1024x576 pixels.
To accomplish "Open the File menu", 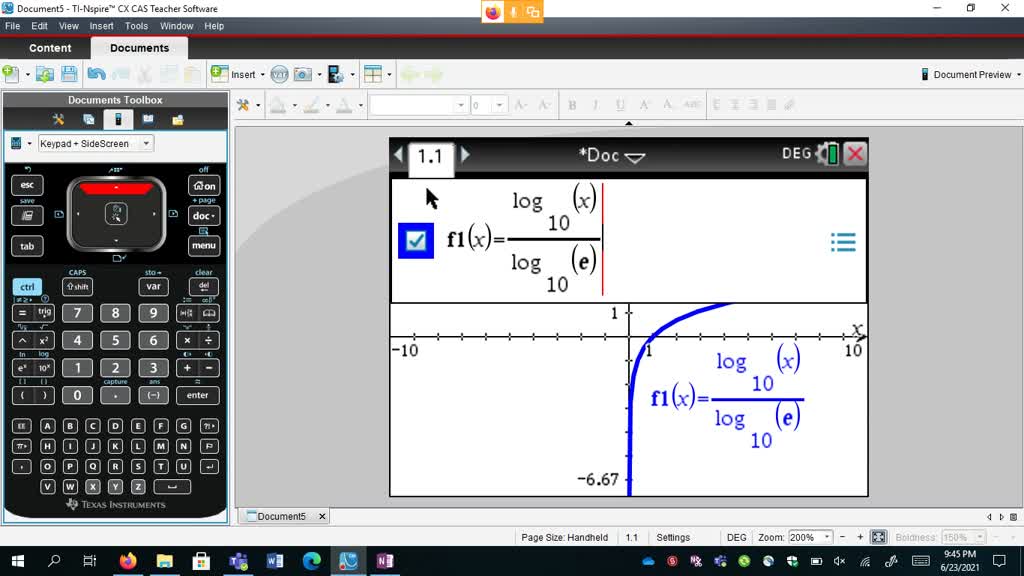I will [12, 26].
